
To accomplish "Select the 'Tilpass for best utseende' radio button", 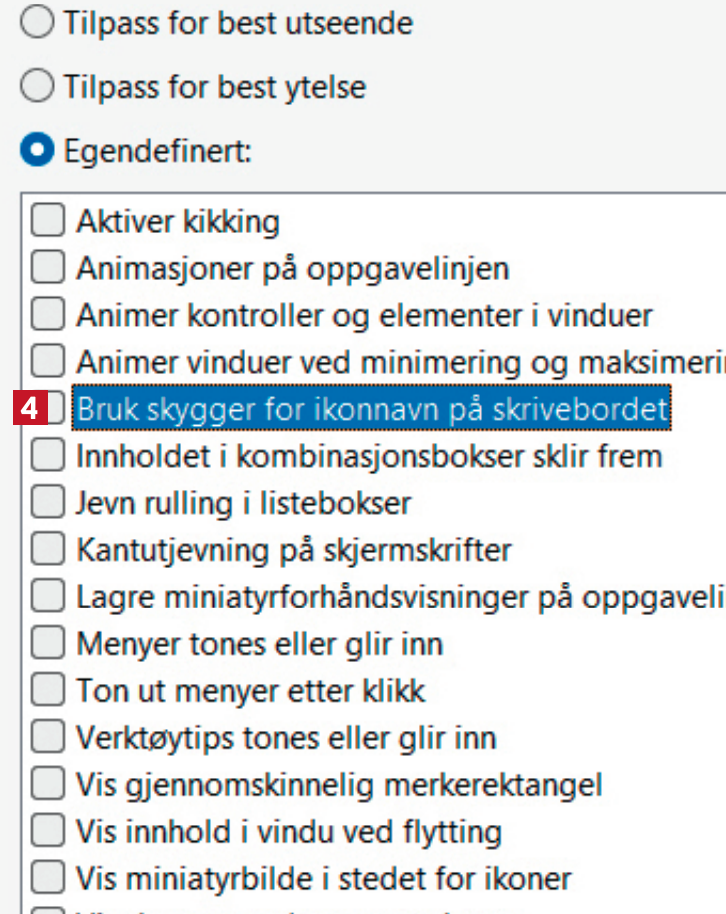I will click(x=38, y=22).
